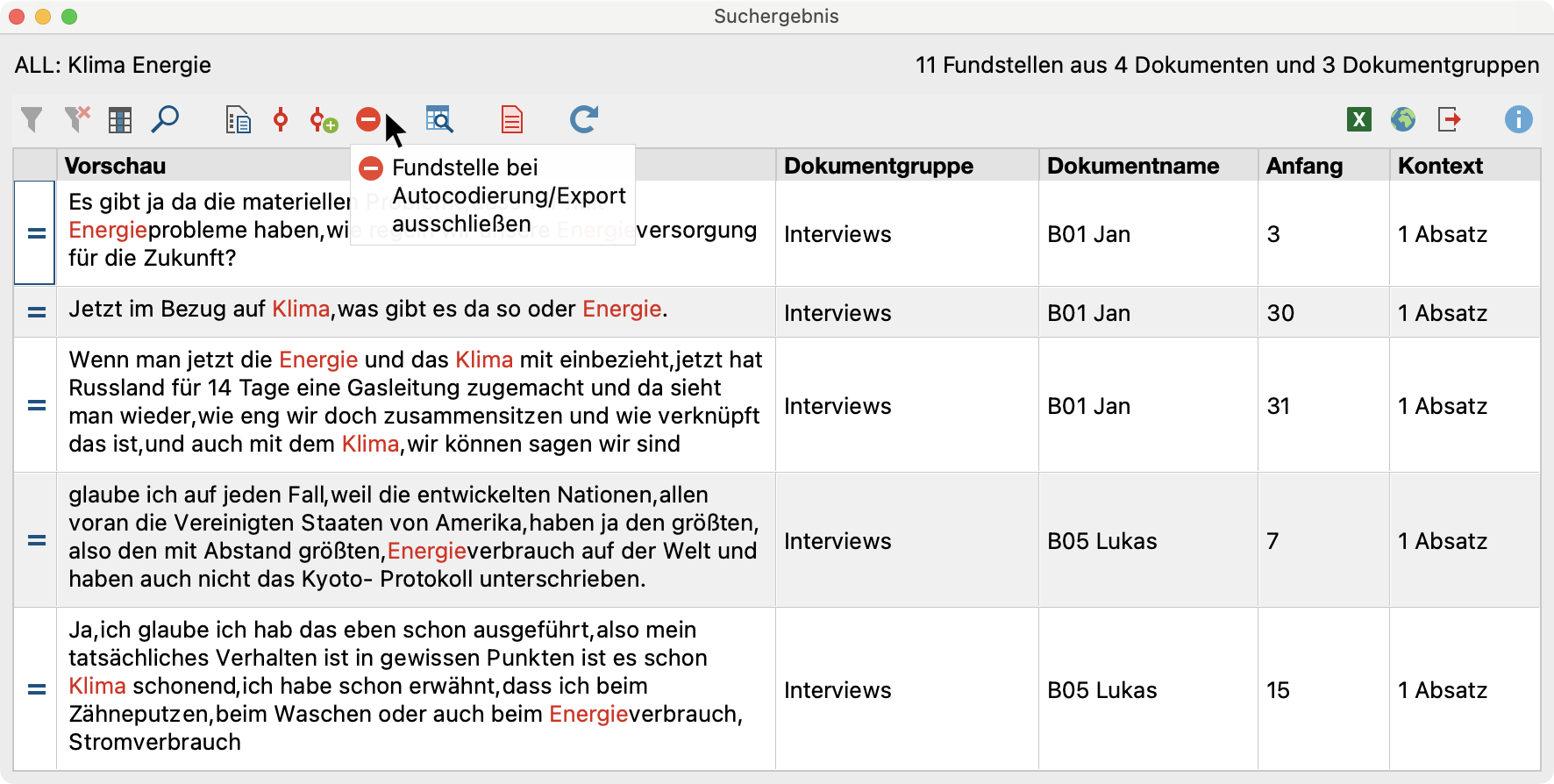Refresh results with the blue circular arrow
This screenshot has height=784, width=1554.
(584, 119)
